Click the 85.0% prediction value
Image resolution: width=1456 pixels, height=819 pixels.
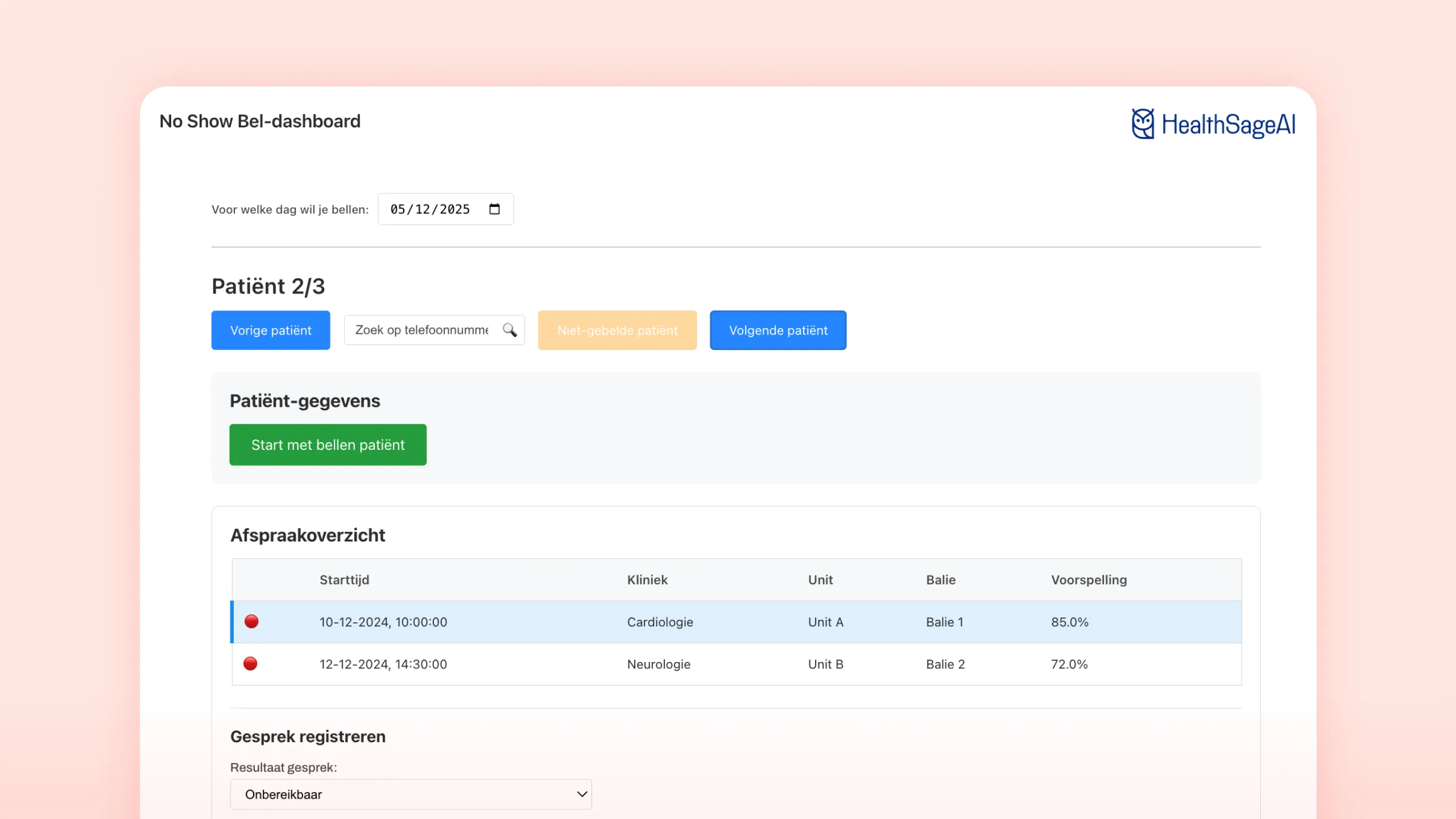pos(1070,622)
